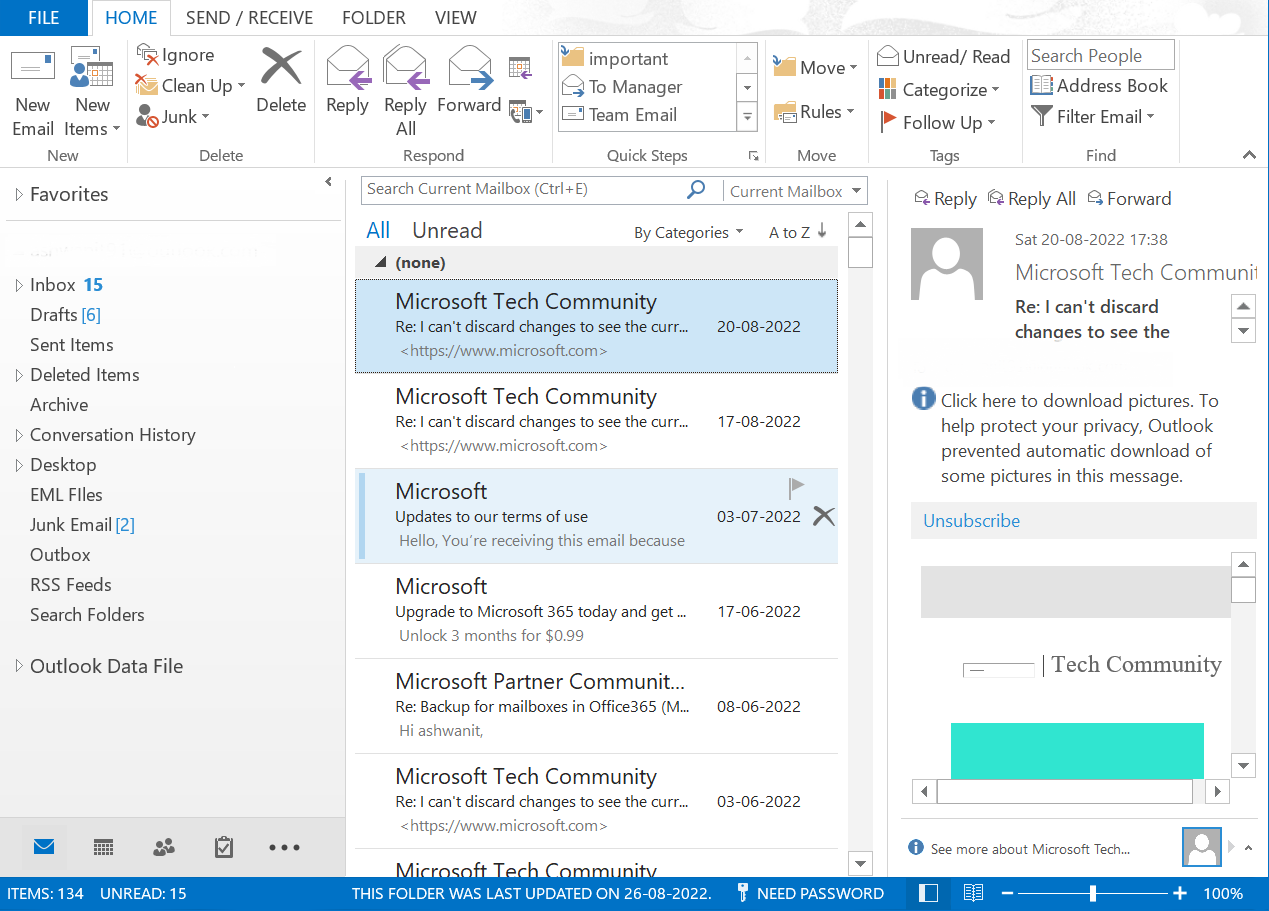This screenshot has height=911, width=1269.
Task: Expand Conversation History folder
Action: point(19,435)
